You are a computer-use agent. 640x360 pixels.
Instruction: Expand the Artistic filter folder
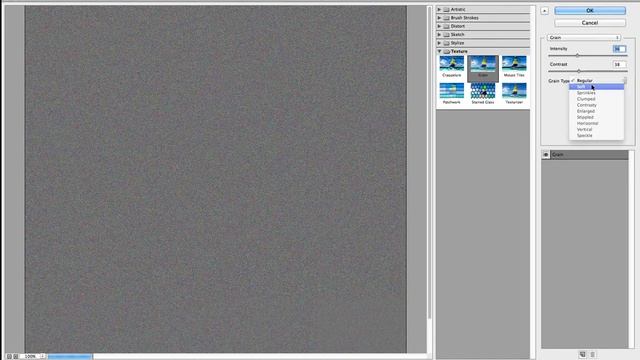click(x=439, y=9)
